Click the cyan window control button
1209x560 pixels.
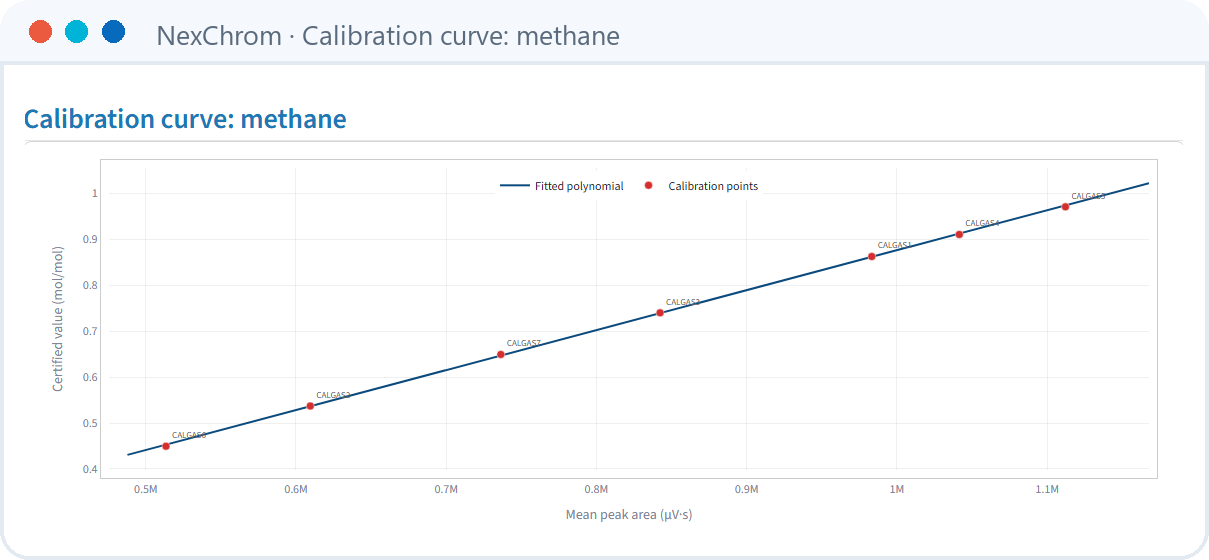click(77, 32)
